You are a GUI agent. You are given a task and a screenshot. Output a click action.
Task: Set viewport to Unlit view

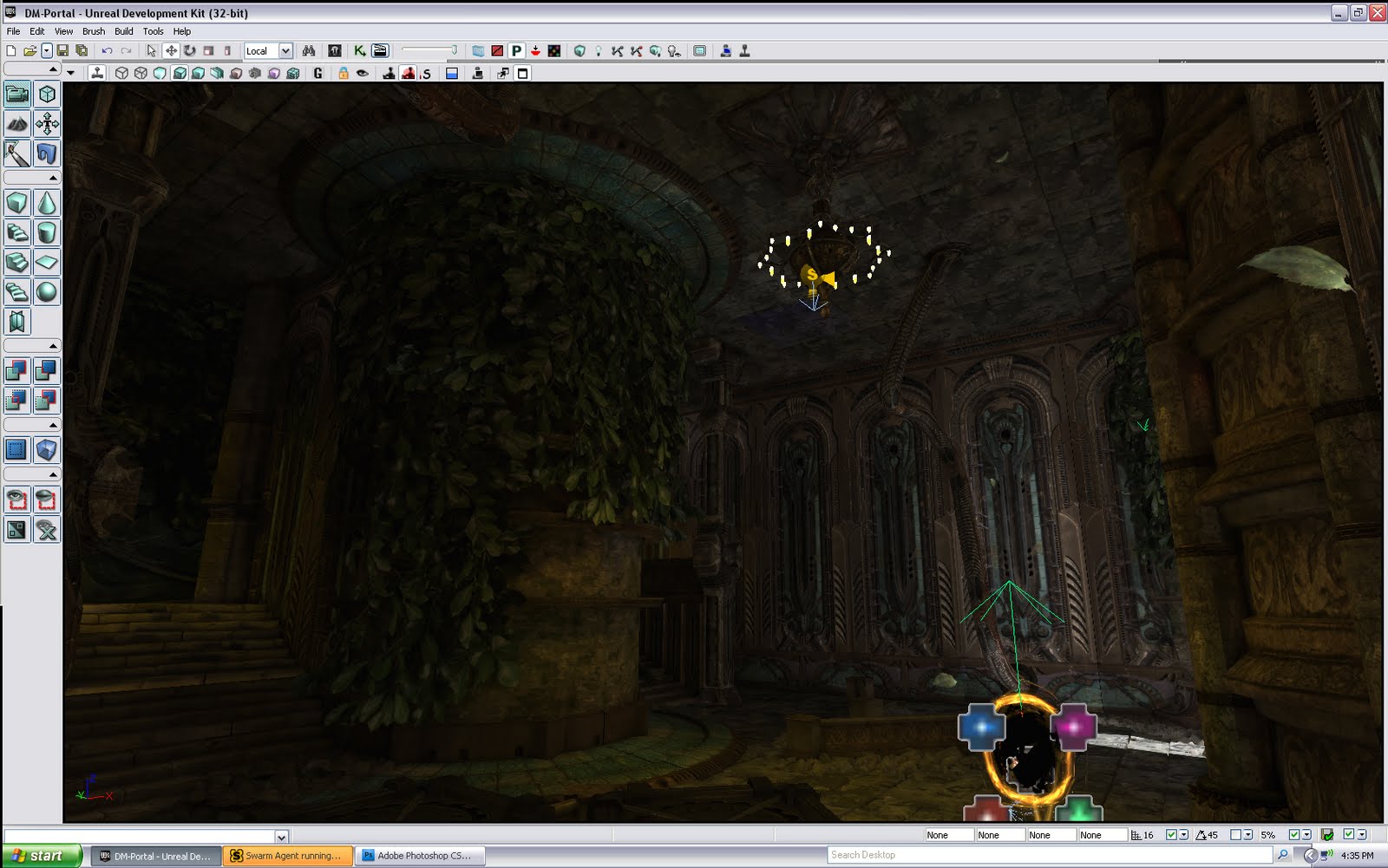[x=160, y=74]
